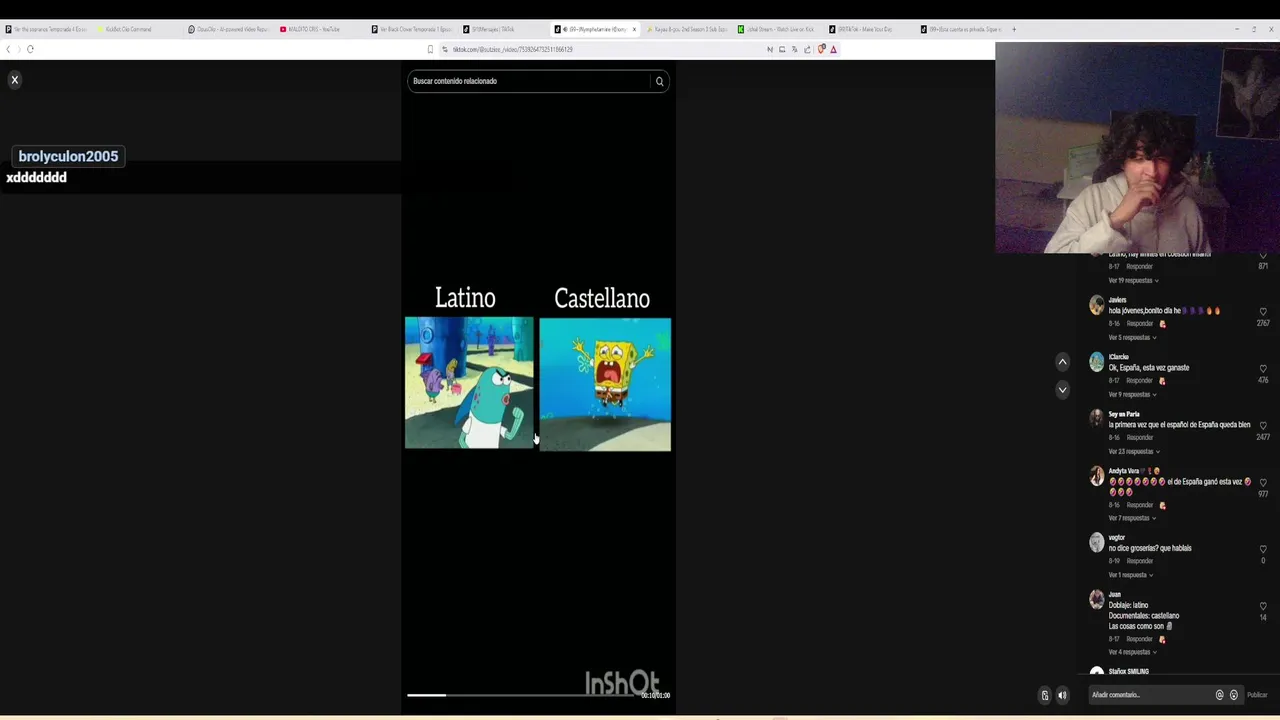Post the comment with Publicar
This screenshot has width=1280, height=720.
[x=1257, y=695]
